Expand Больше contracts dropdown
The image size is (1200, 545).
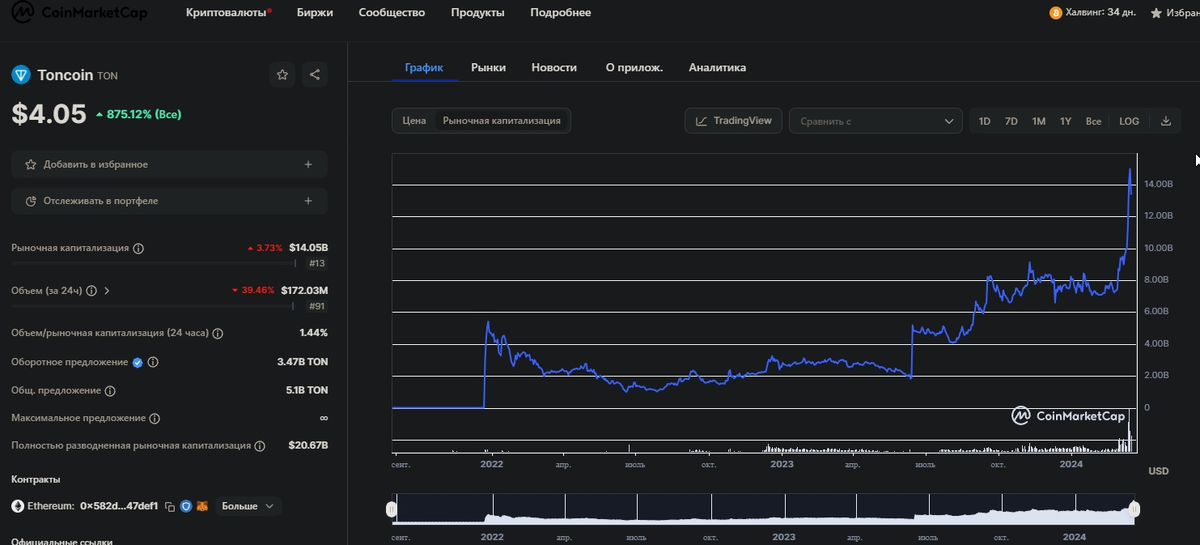click(247, 507)
